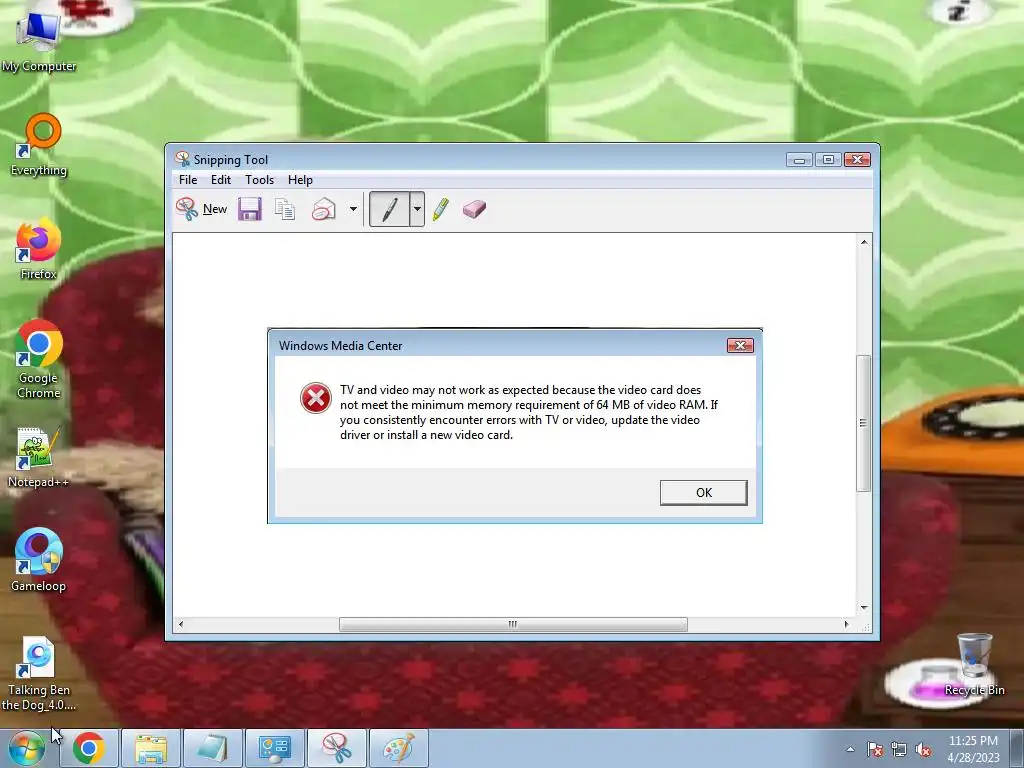Open the Tools menu

(x=259, y=180)
